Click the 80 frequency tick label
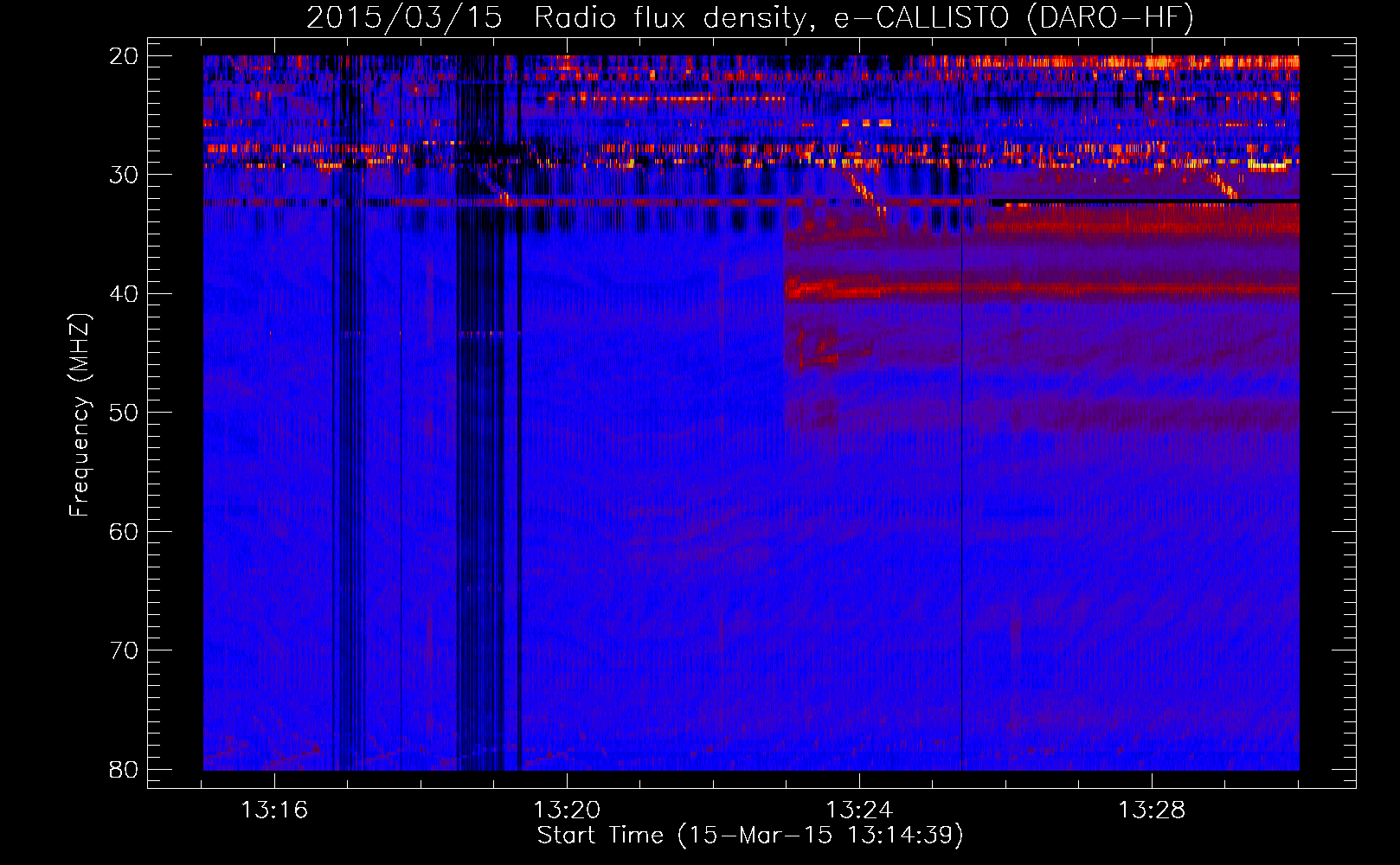The width and height of the screenshot is (1400, 865). 124,770
